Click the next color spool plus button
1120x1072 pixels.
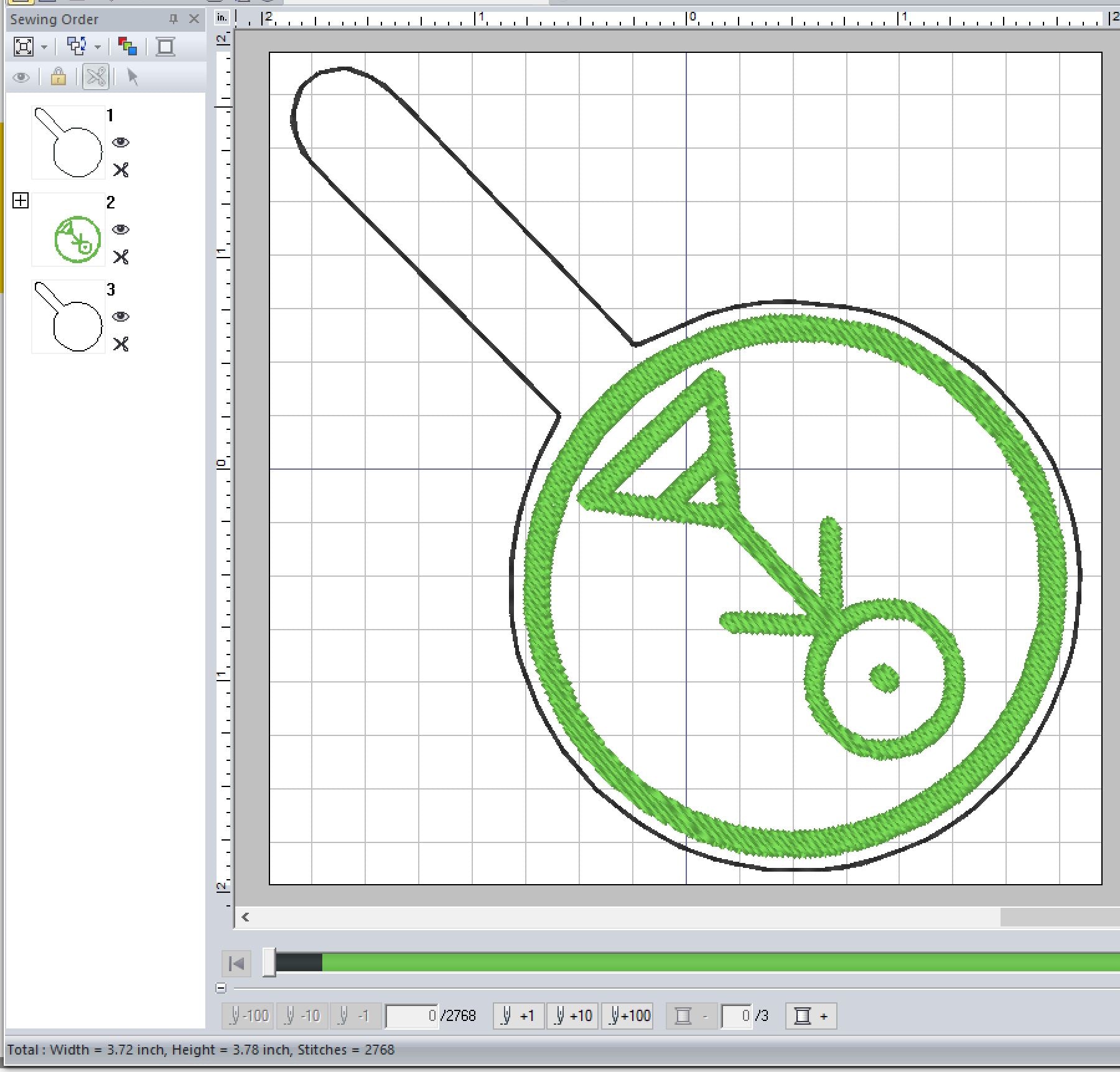coord(811,1016)
